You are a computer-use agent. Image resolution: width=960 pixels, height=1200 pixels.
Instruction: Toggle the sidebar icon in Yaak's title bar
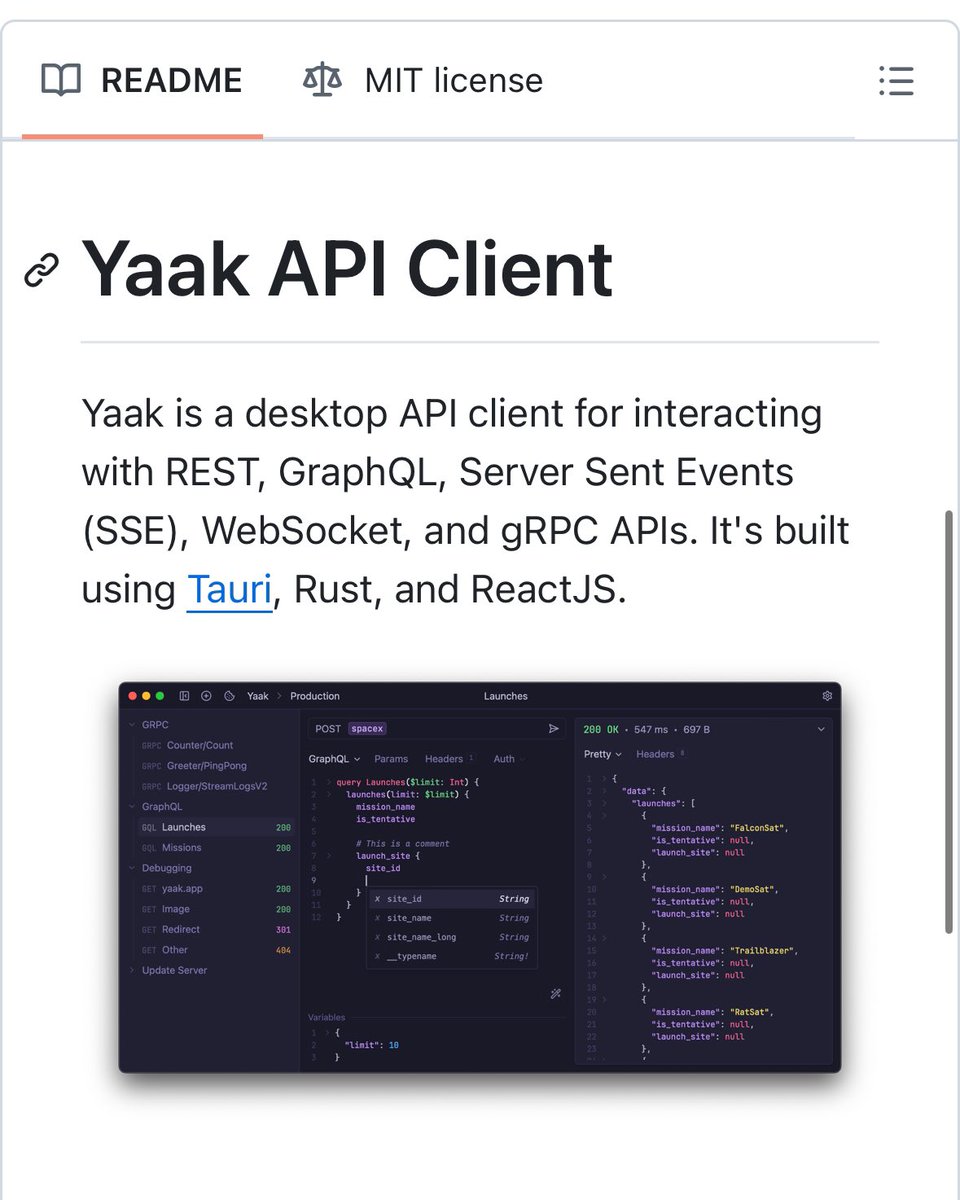pyautogui.click(x=184, y=695)
